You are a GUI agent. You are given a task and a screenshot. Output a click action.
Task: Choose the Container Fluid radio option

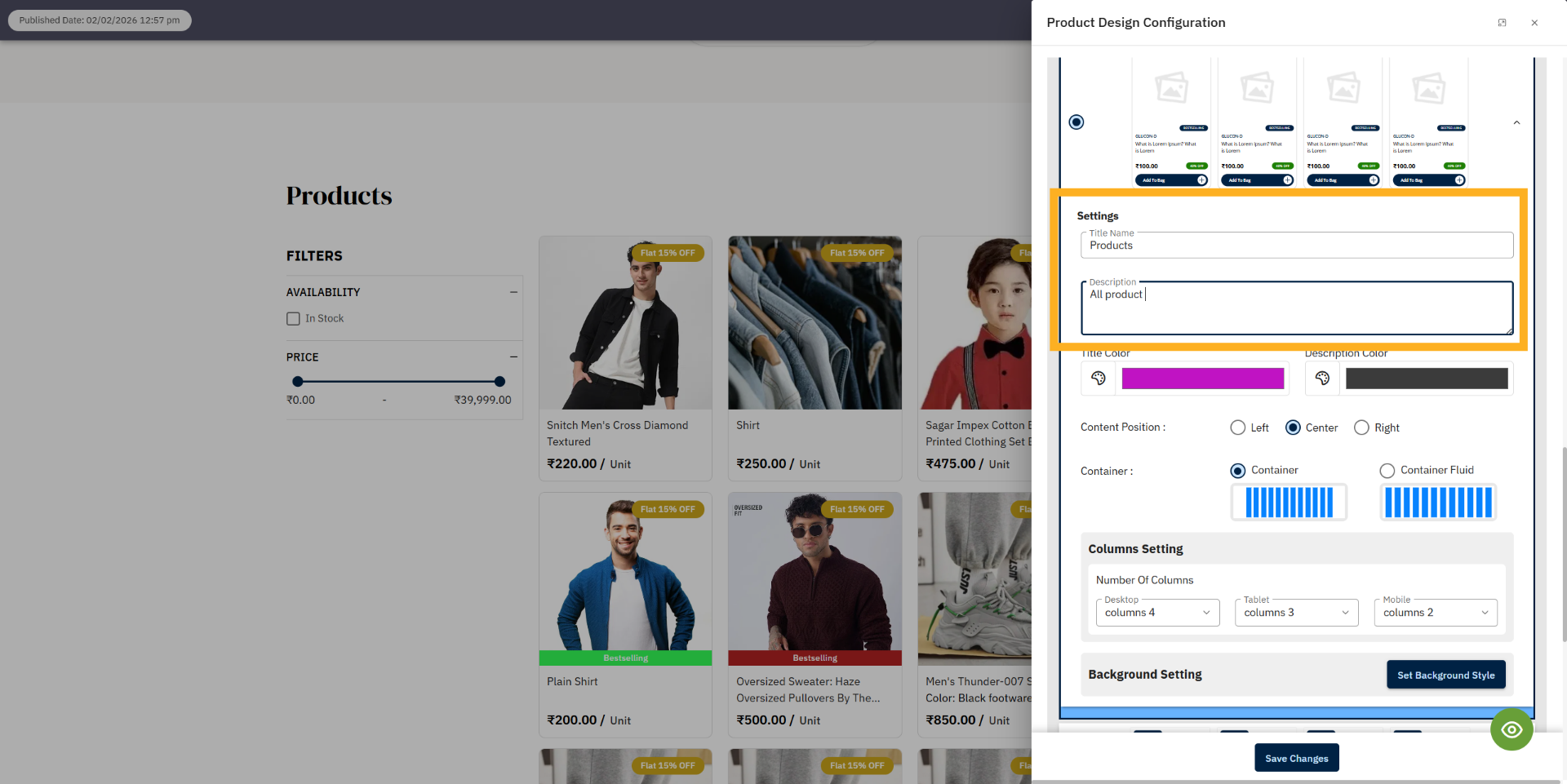[1387, 471]
